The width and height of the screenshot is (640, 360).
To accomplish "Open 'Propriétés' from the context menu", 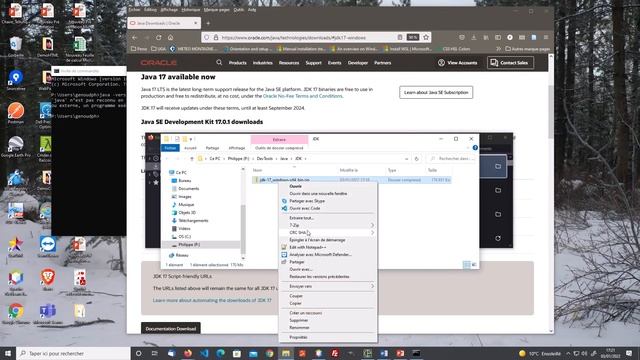I will (298, 338).
